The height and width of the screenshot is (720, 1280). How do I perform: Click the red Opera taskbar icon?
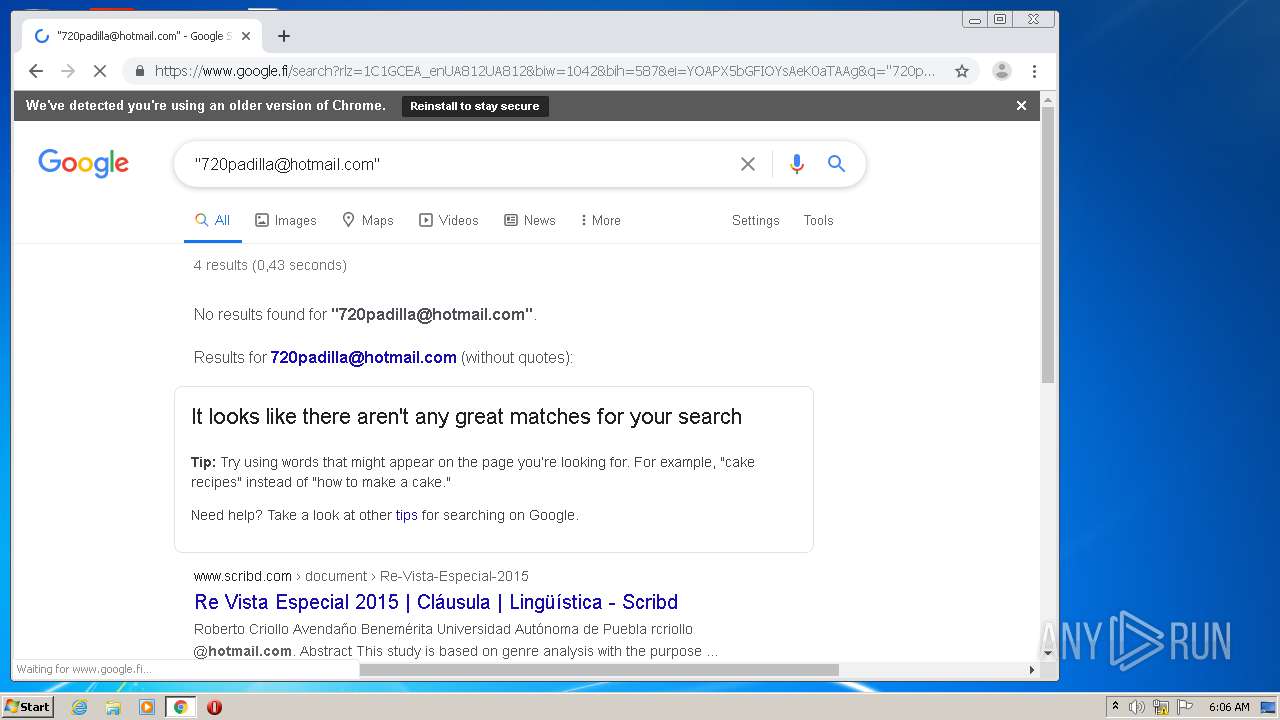pyautogui.click(x=214, y=707)
